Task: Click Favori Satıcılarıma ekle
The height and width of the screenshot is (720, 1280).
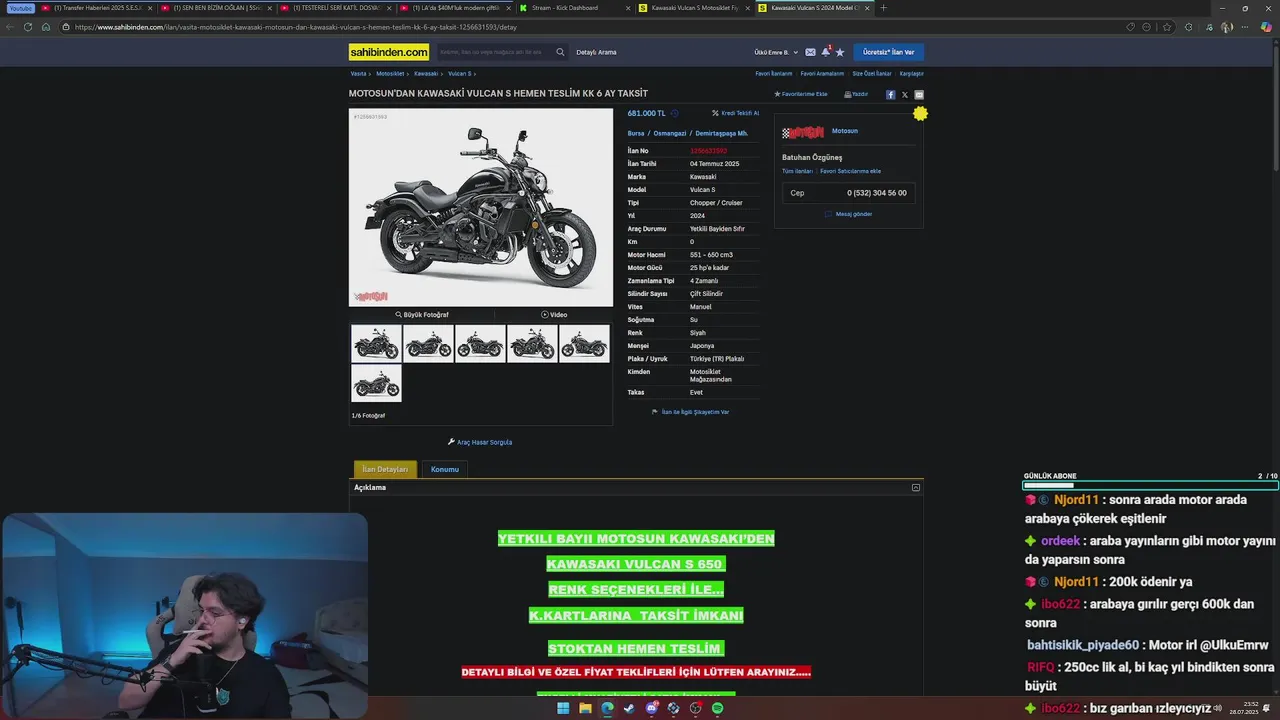Action: (850, 171)
